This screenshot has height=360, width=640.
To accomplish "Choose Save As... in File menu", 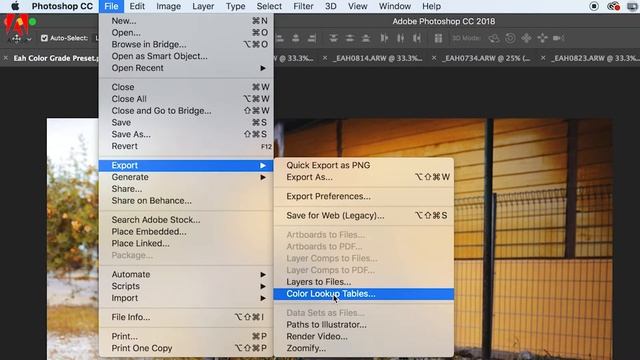I will (x=186, y=134).
